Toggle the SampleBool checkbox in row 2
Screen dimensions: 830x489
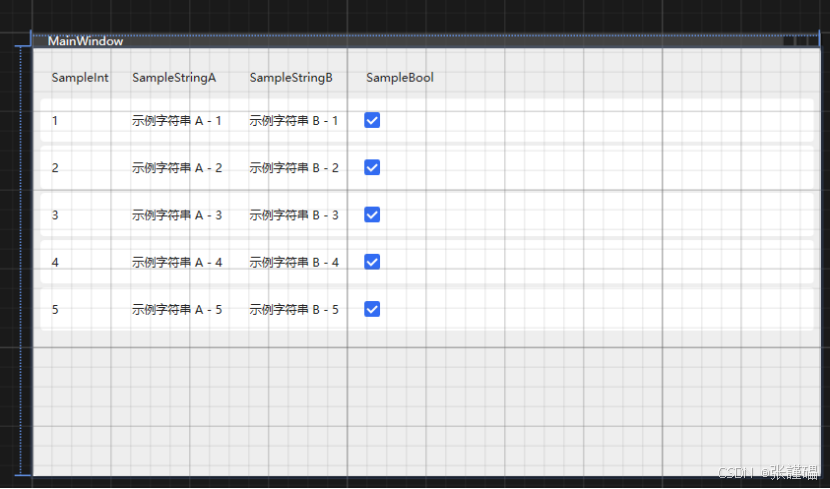tap(372, 167)
